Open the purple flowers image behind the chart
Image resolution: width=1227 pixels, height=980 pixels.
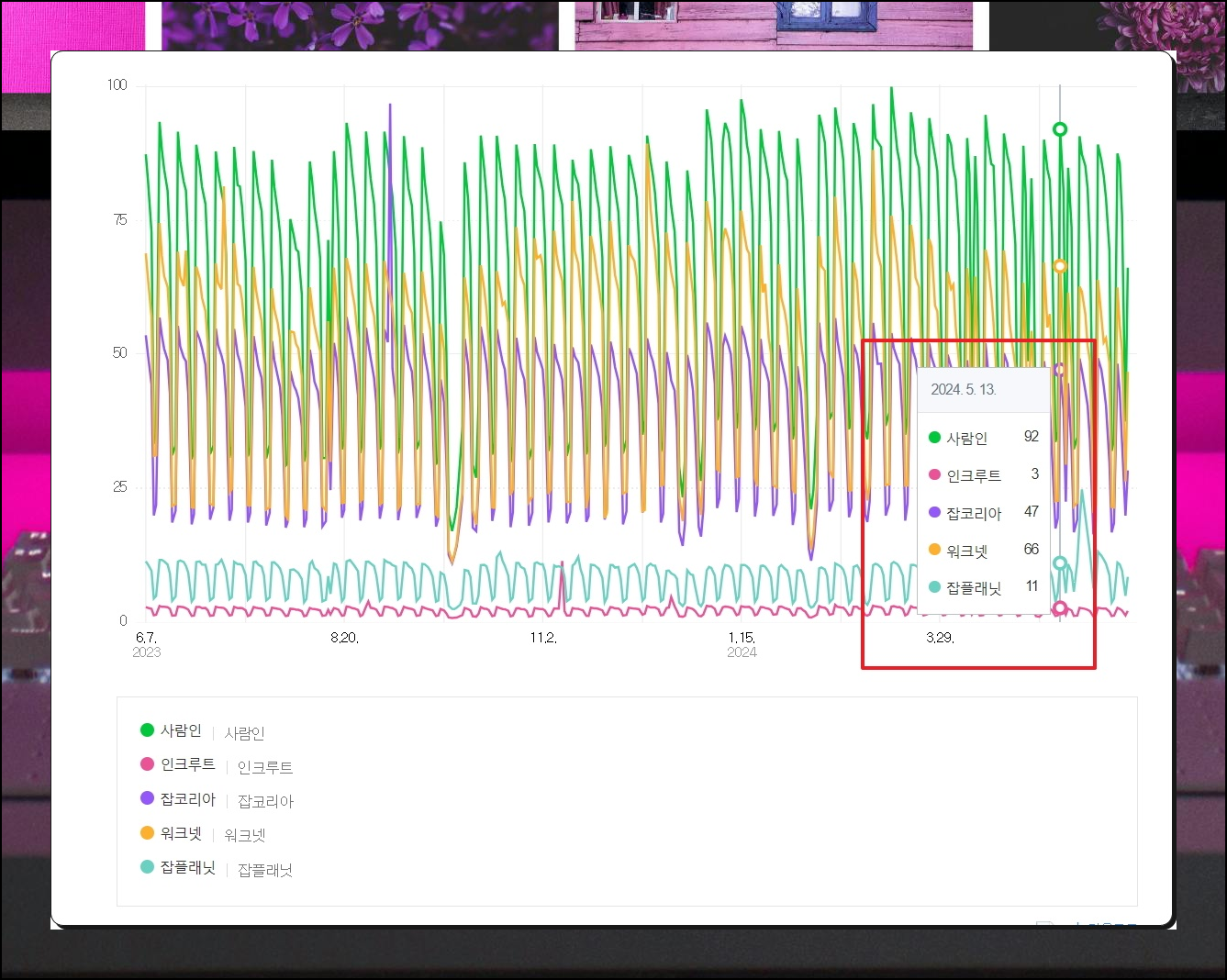[360, 25]
